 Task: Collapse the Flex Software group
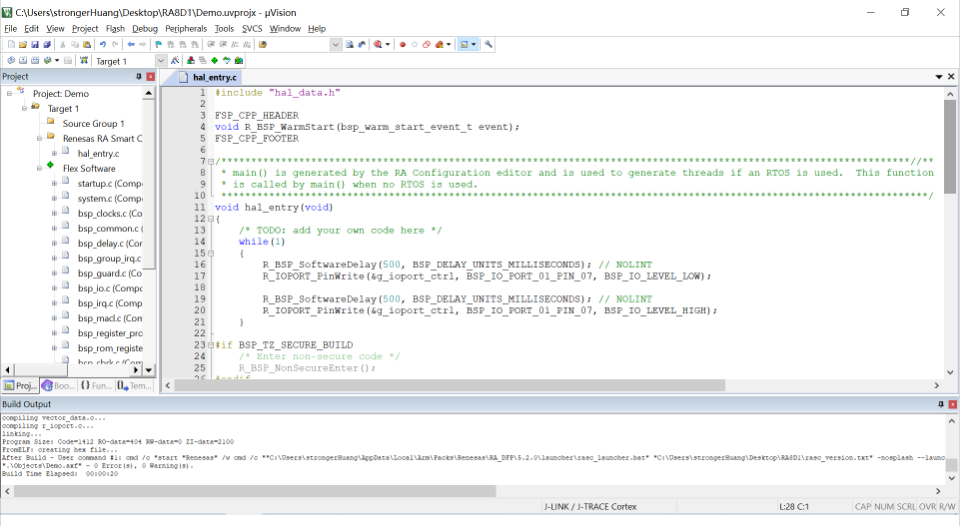(x=39, y=168)
